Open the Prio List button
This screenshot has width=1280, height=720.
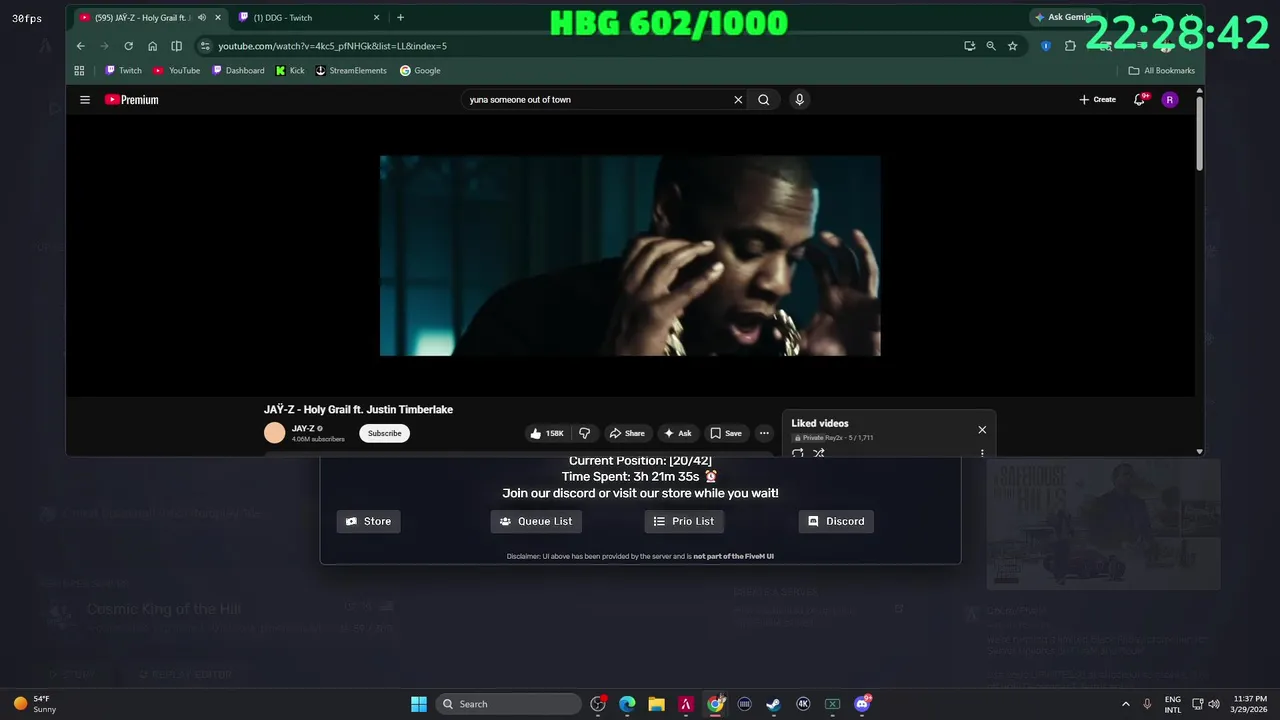pyautogui.click(x=684, y=521)
